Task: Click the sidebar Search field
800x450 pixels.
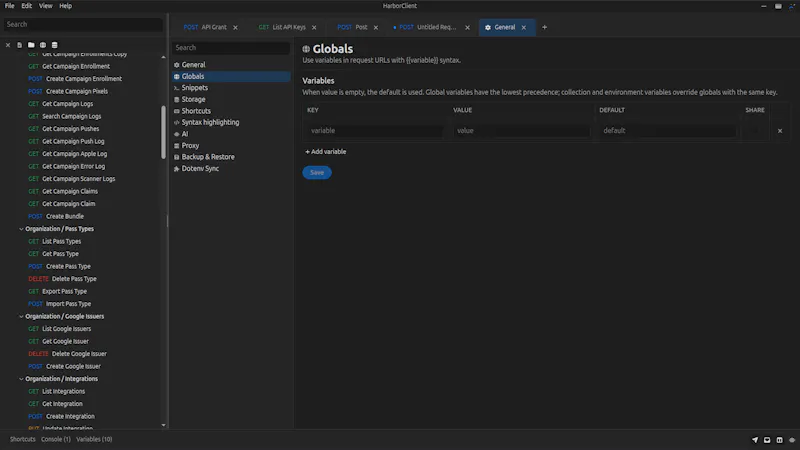Action: coord(83,24)
